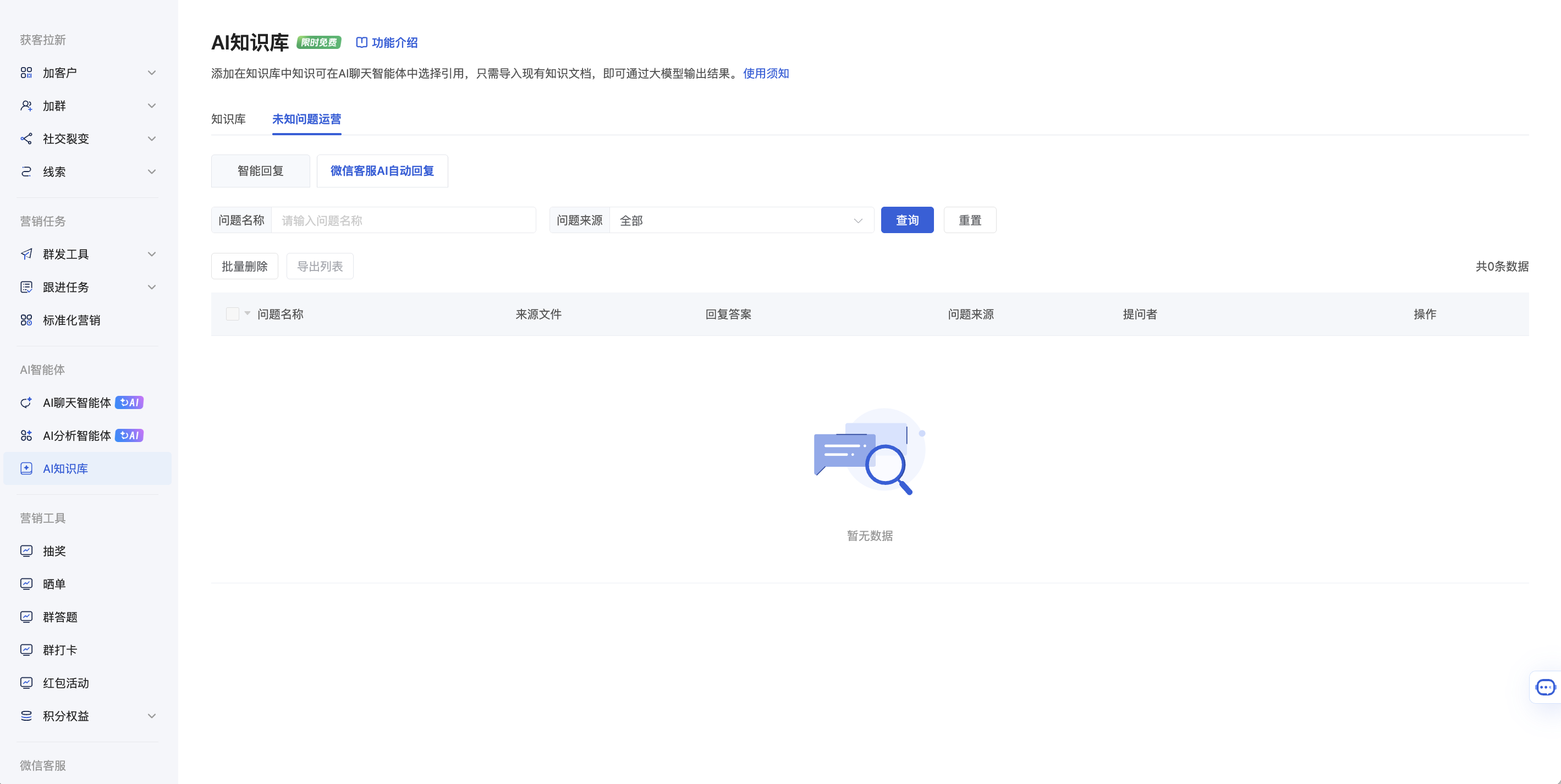This screenshot has height=784, width=1561.
Task: Expand the 社交裂变 menu chevron
Action: click(152, 139)
